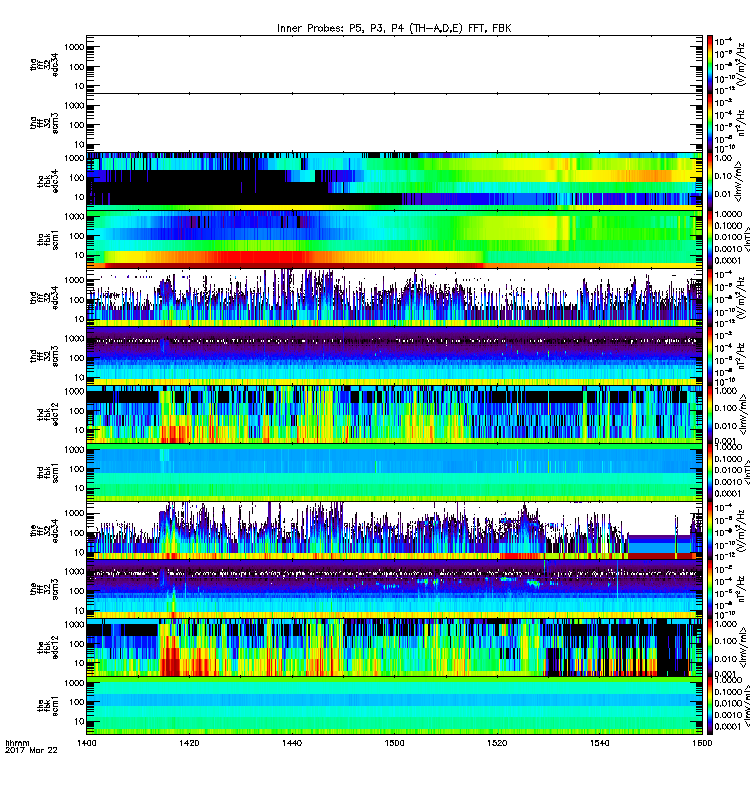Click the '10' tick of thd fff edc34 panel

click(x=79, y=319)
